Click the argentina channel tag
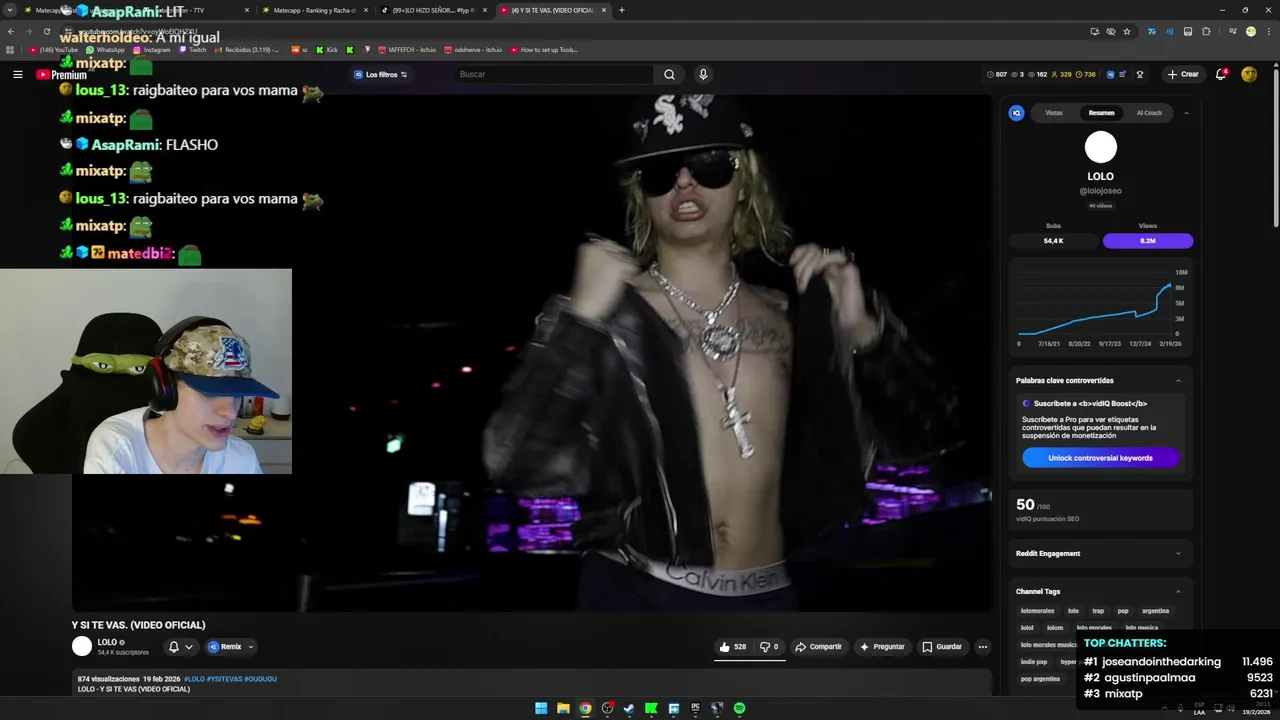Image resolution: width=1280 pixels, height=720 pixels. (x=1155, y=611)
